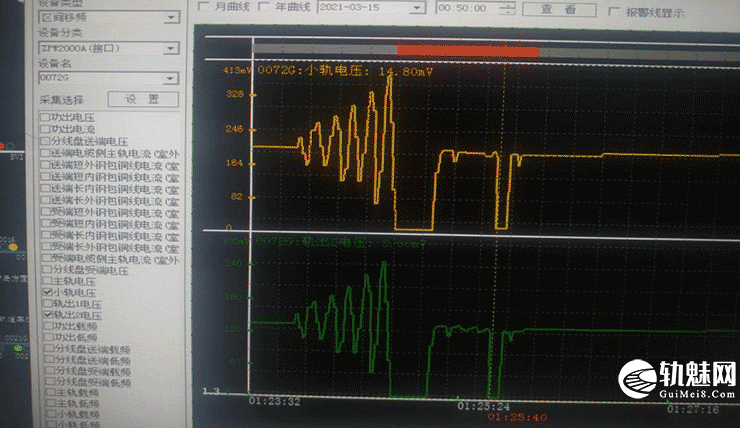
Task: Uncheck the 轨出2电压 option
Action: [x=48, y=314]
